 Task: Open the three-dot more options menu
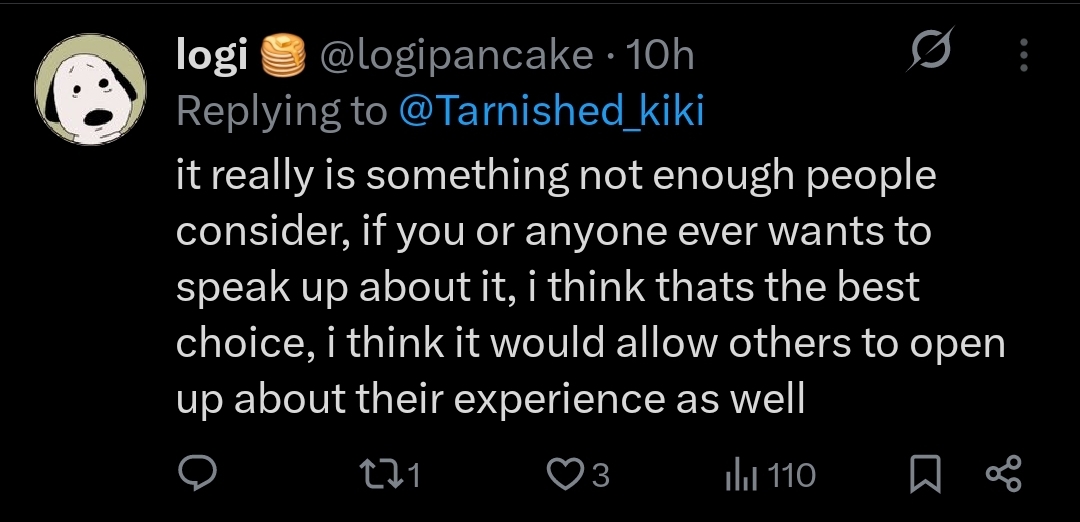[x=1022, y=56]
